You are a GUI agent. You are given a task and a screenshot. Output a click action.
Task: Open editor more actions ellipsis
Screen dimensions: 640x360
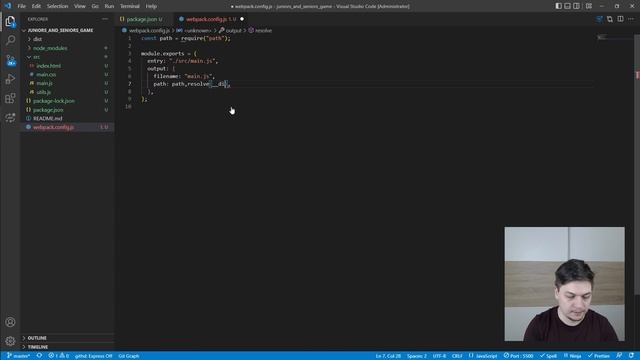(631, 19)
